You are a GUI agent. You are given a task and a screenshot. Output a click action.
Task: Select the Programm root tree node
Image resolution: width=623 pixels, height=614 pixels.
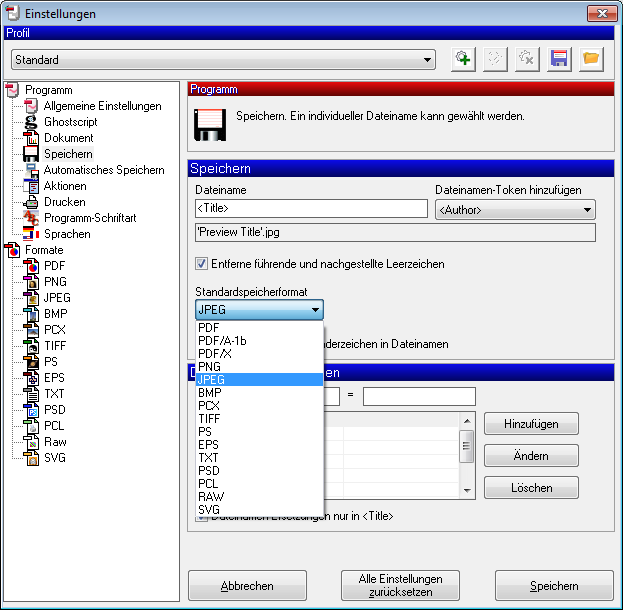pos(48,90)
